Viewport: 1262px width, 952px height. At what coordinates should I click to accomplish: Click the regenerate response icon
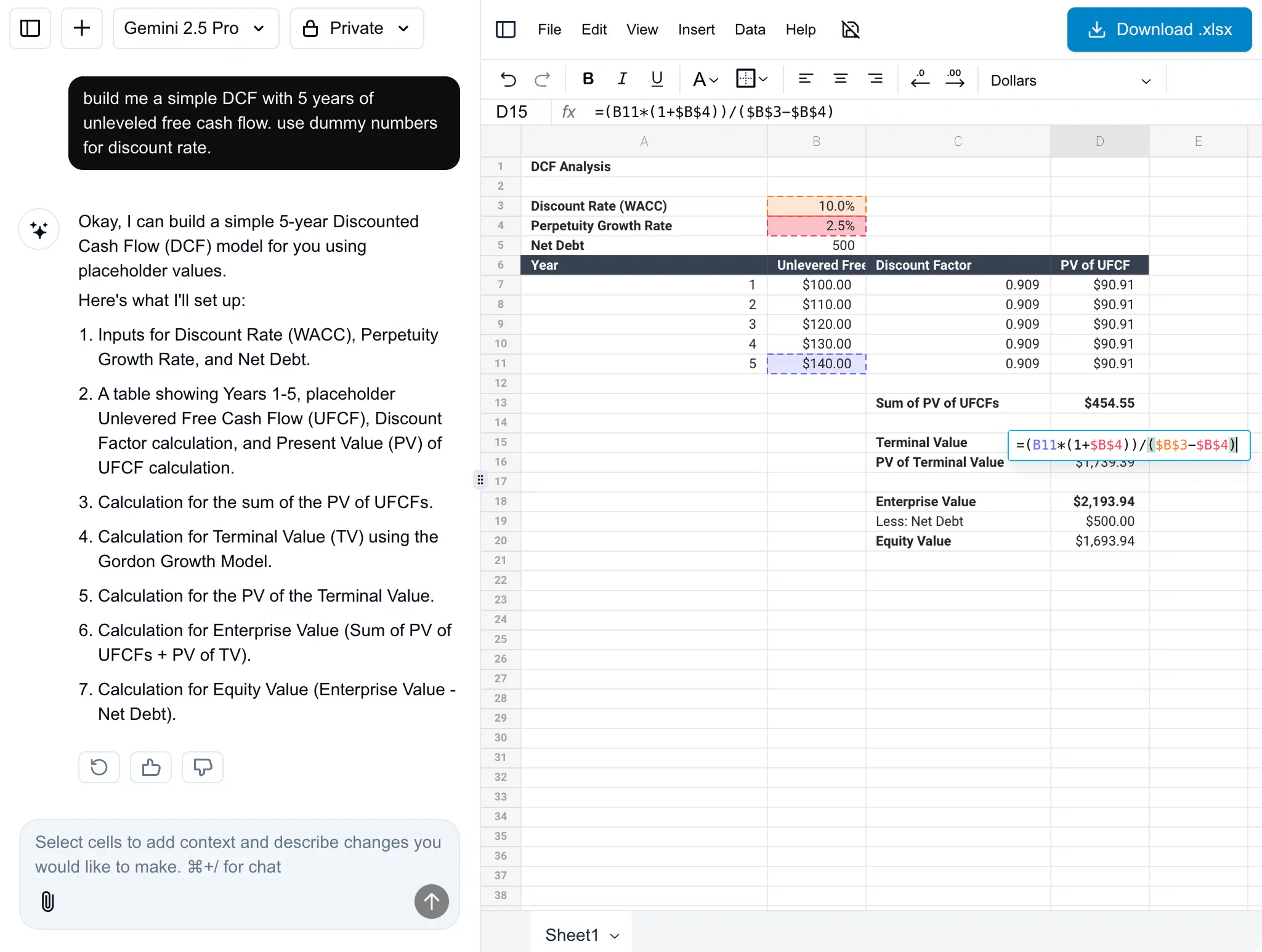99,767
